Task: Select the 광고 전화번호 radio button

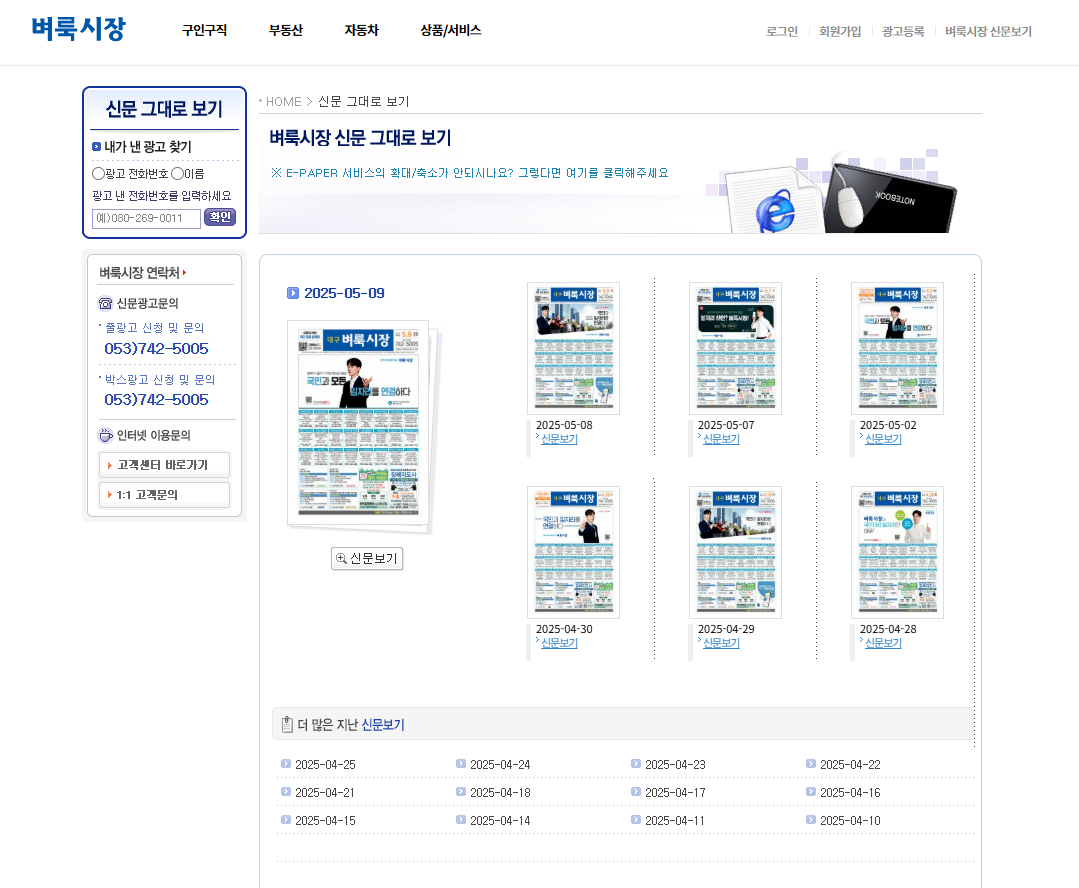Action: 98,173
